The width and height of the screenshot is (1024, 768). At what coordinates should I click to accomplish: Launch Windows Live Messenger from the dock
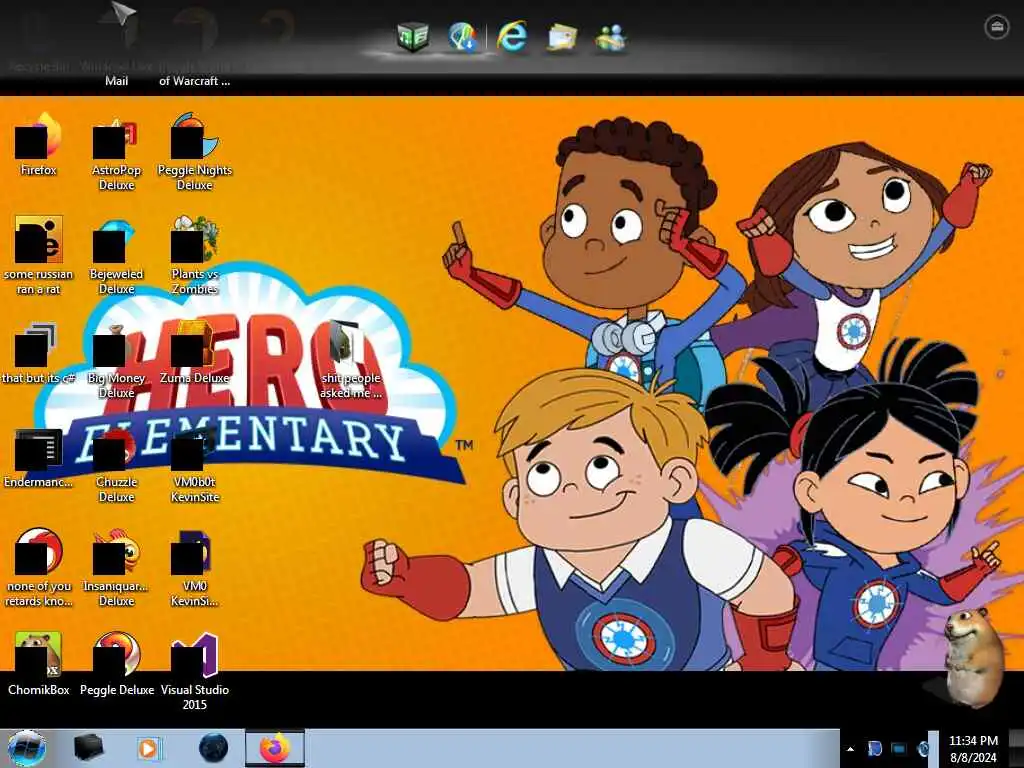[x=611, y=37]
